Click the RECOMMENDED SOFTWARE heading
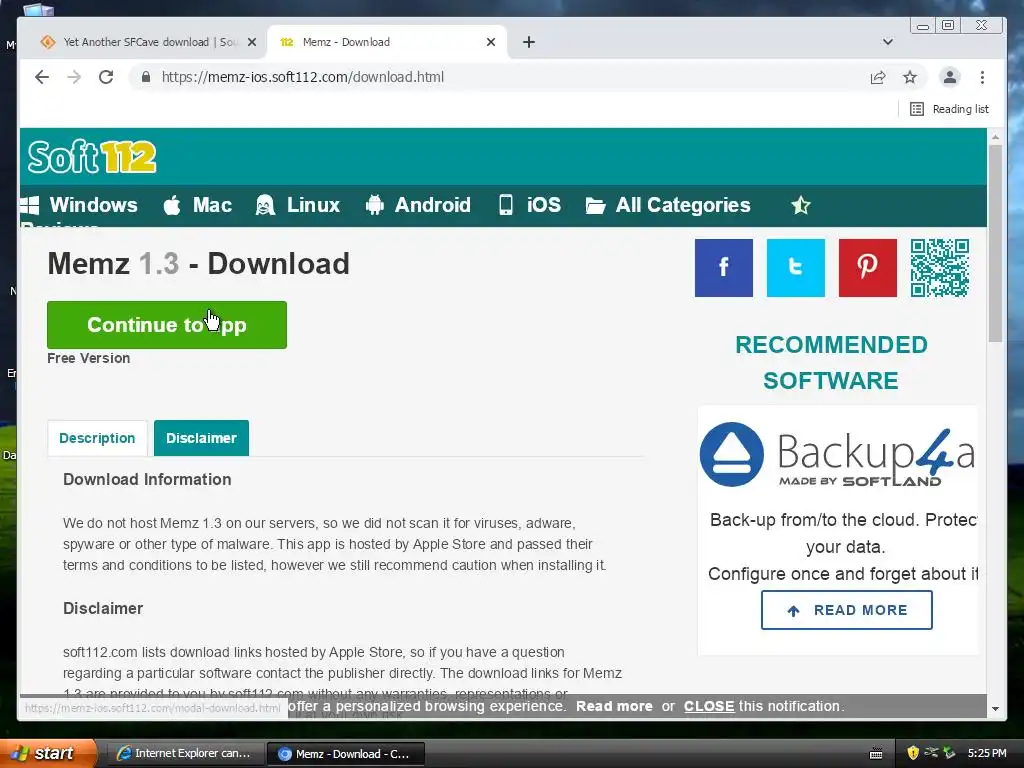 click(831, 362)
